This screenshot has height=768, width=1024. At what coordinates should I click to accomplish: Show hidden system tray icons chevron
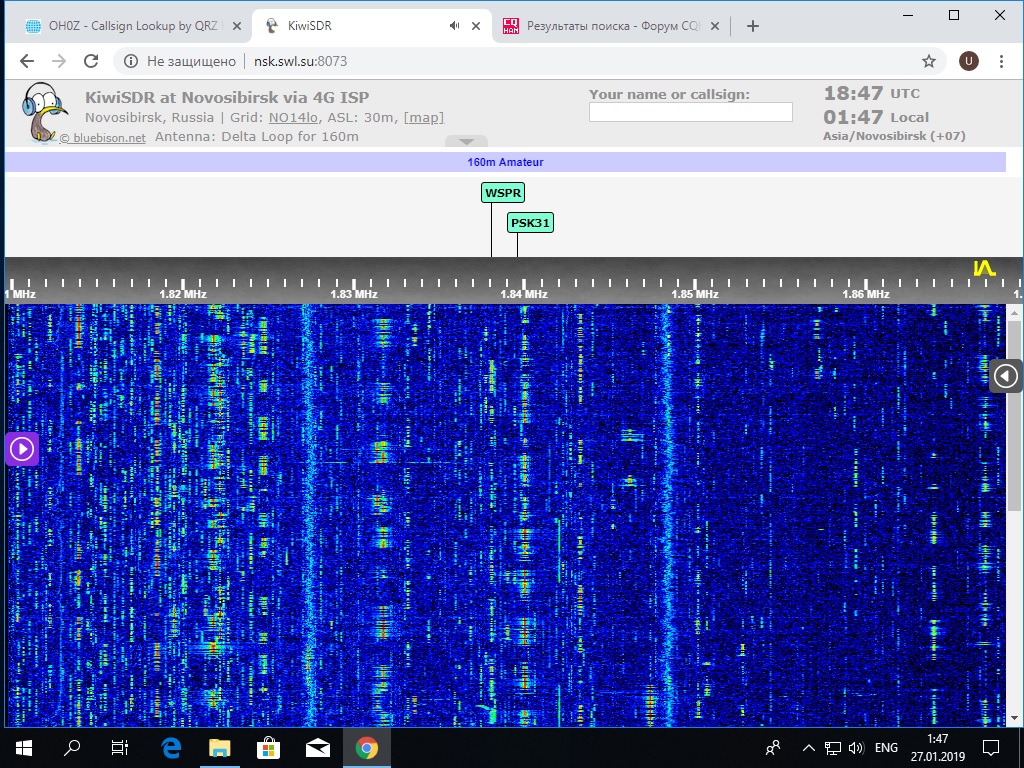tap(808, 747)
